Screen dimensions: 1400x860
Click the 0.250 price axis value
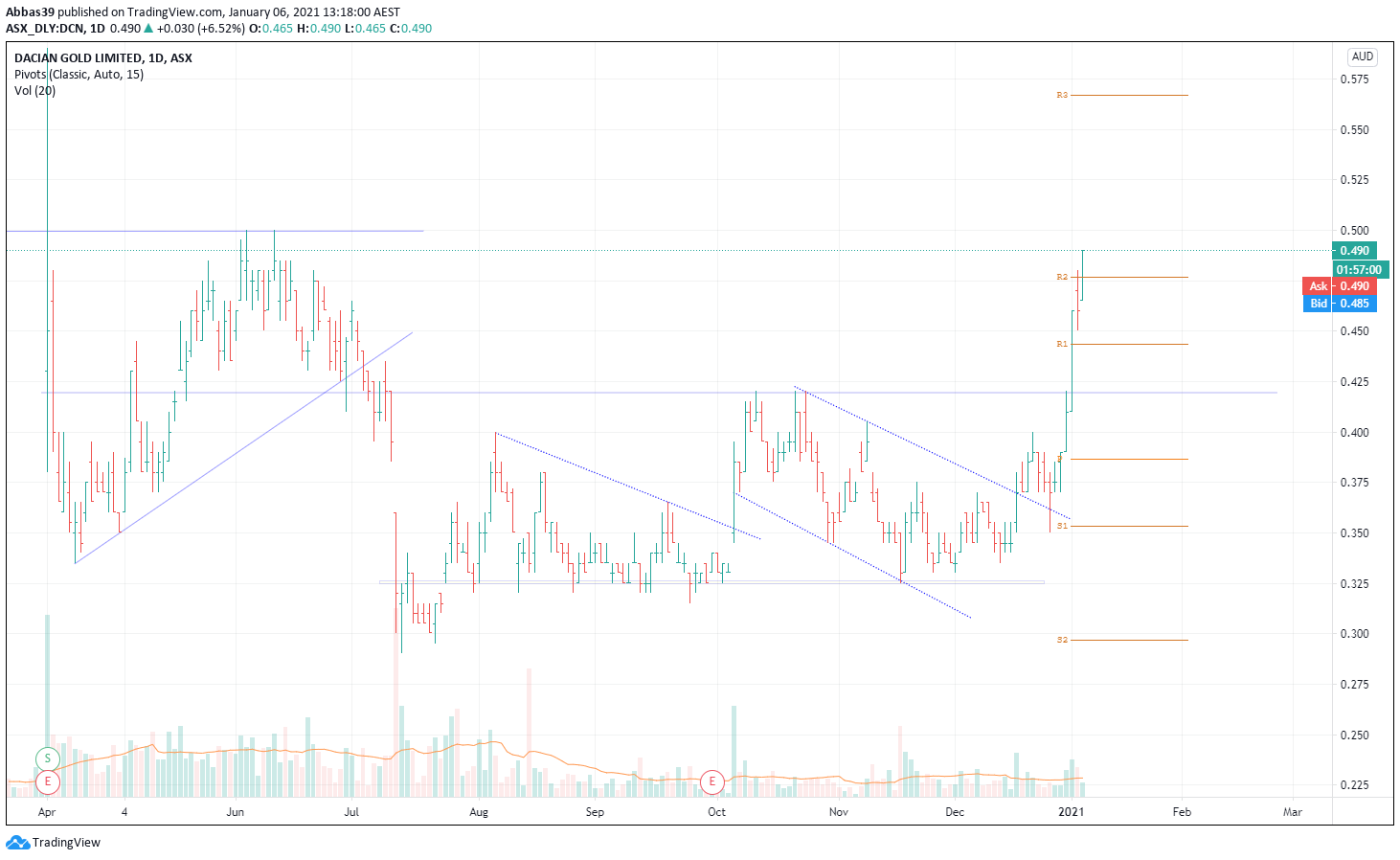tap(1354, 736)
